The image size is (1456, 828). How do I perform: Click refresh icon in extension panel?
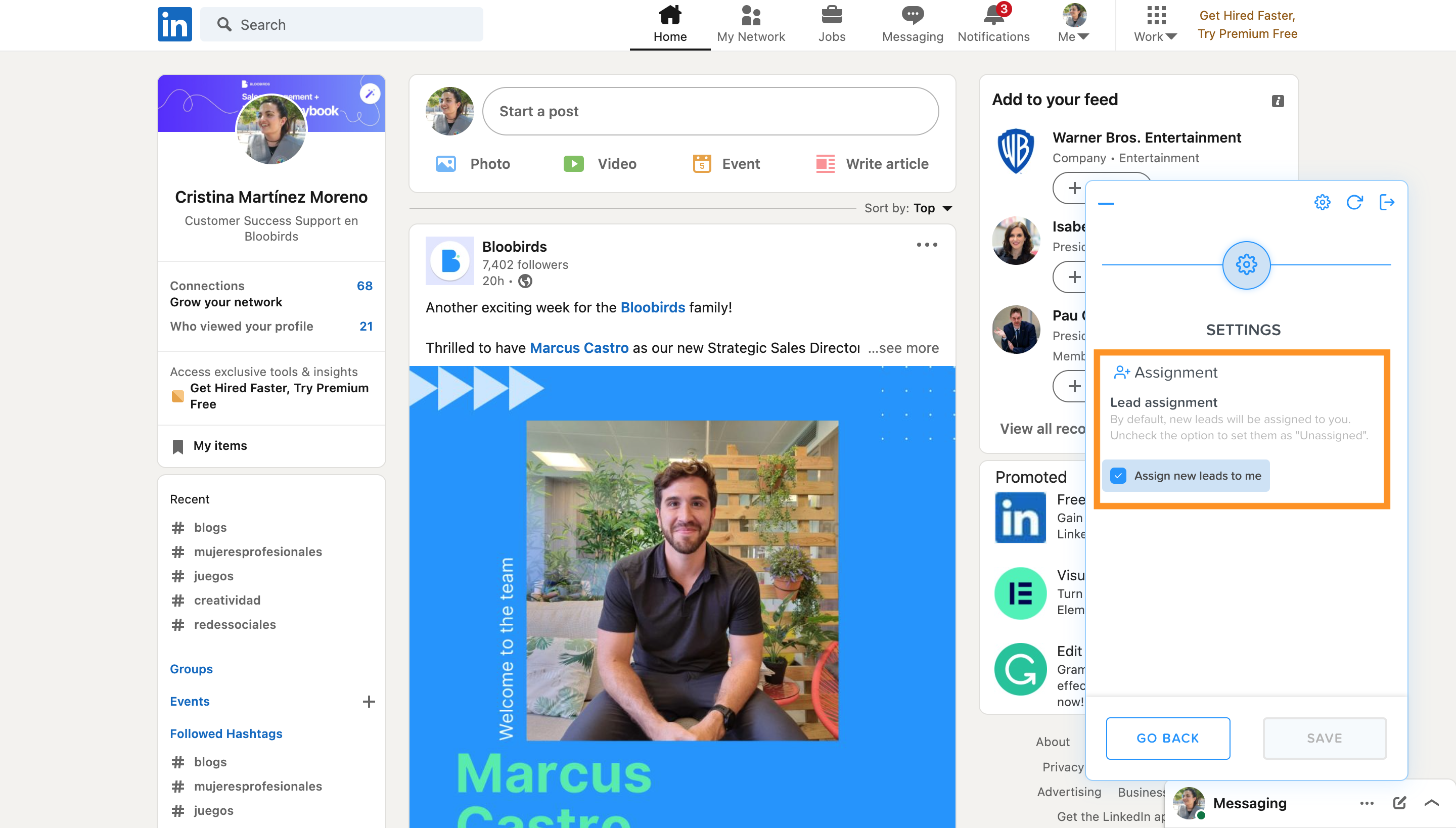point(1355,202)
